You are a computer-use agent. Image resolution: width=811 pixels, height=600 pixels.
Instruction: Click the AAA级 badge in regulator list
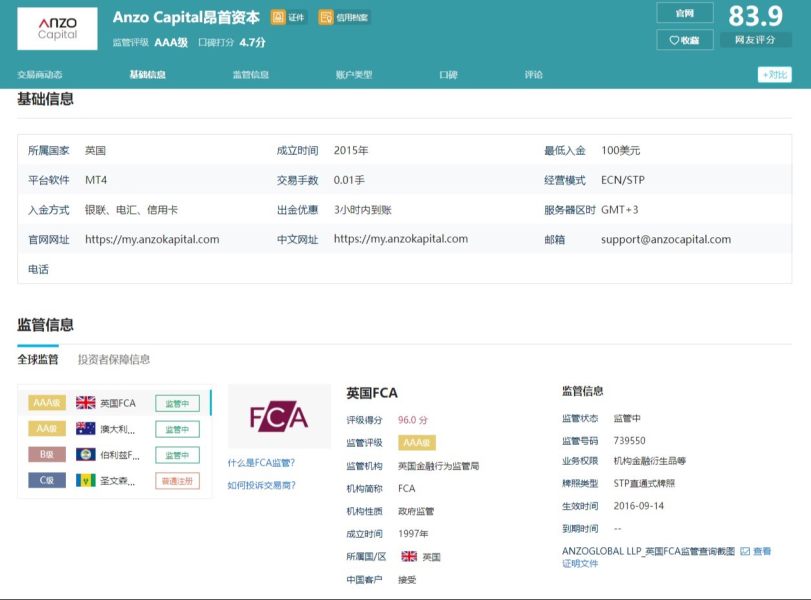coord(47,402)
